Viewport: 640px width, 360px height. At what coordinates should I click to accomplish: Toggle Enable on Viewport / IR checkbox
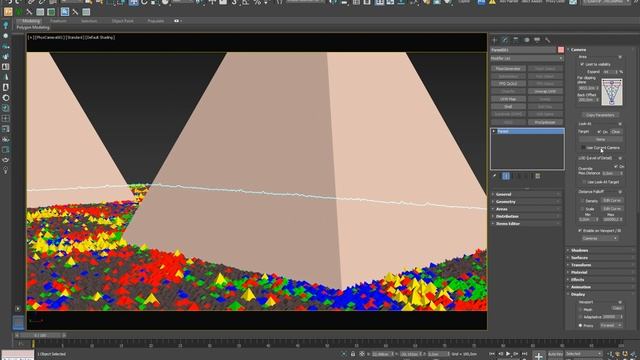coord(580,231)
